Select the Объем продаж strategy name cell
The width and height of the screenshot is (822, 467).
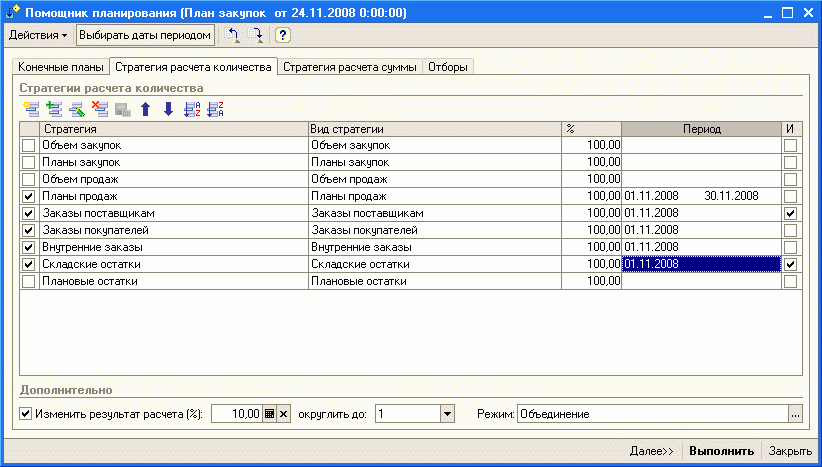174,179
